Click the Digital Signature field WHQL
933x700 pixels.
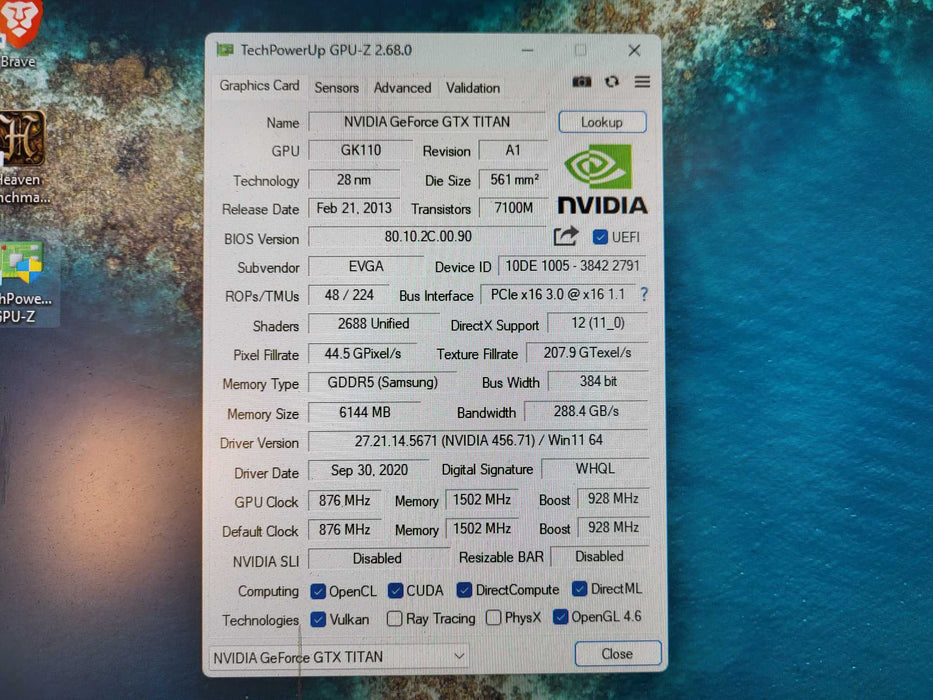[595, 468]
